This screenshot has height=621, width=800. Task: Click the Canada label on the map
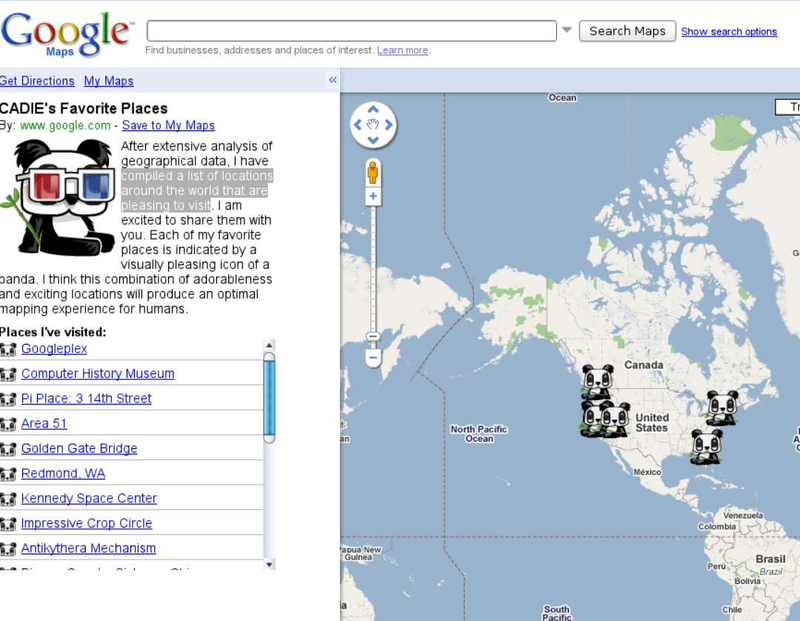coord(644,365)
